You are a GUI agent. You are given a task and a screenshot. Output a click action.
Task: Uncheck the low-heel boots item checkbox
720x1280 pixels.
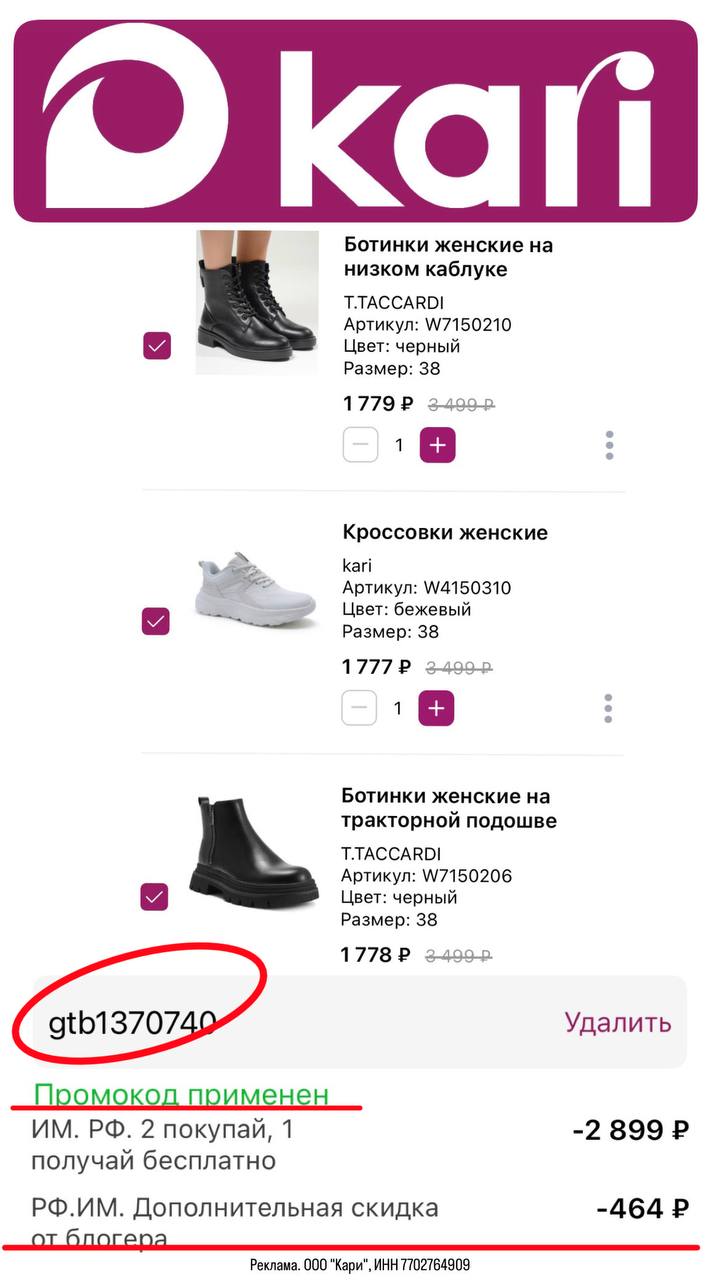[x=157, y=346]
